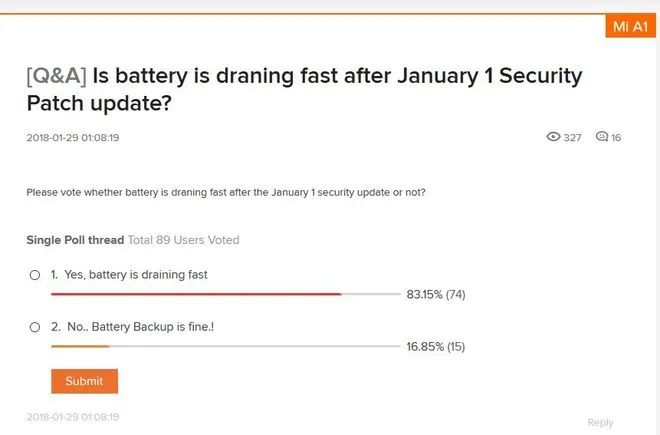The height and width of the screenshot is (435, 660).
Task: Click the 16.85% (15) vote result
Action: coord(436,347)
